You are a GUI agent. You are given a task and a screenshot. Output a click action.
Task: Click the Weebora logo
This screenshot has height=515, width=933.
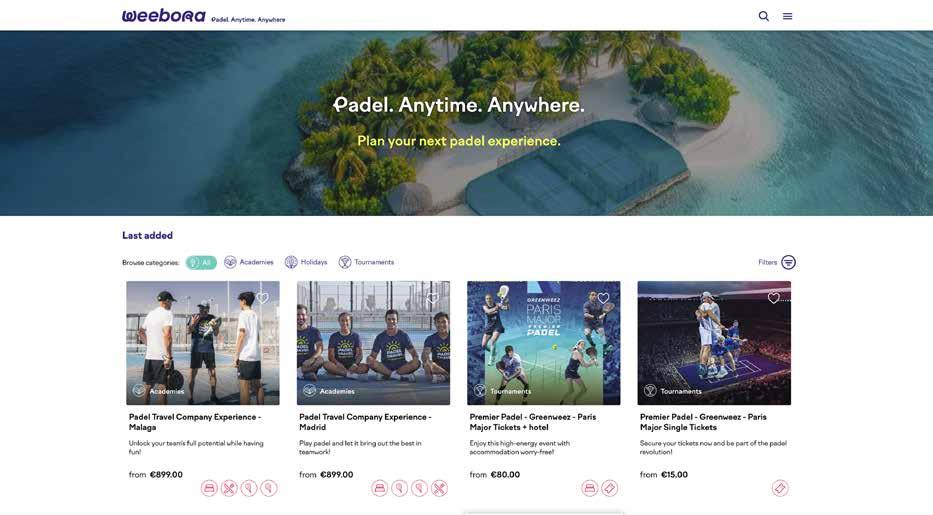pos(164,16)
